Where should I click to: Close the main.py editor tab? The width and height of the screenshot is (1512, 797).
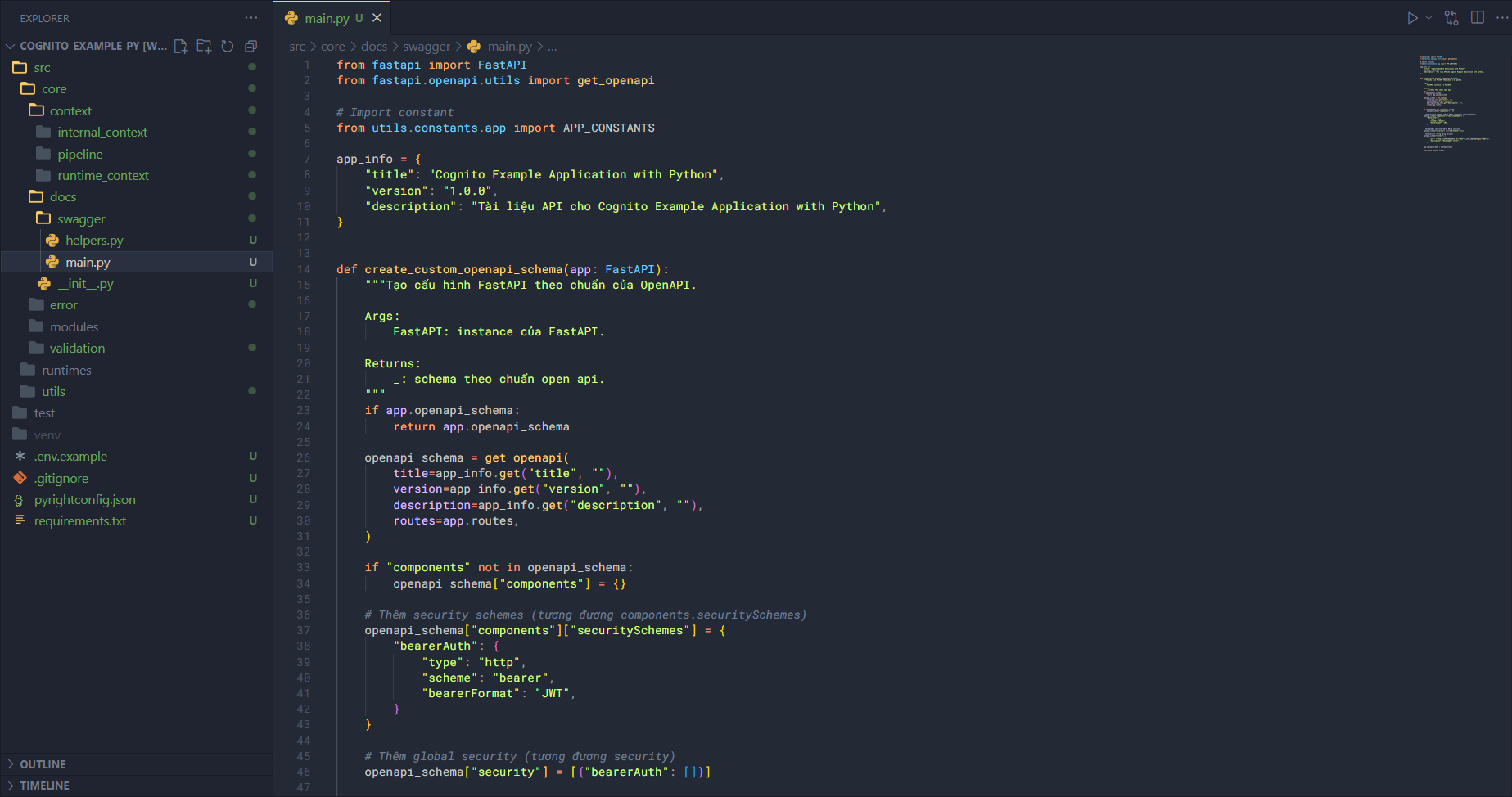377,18
